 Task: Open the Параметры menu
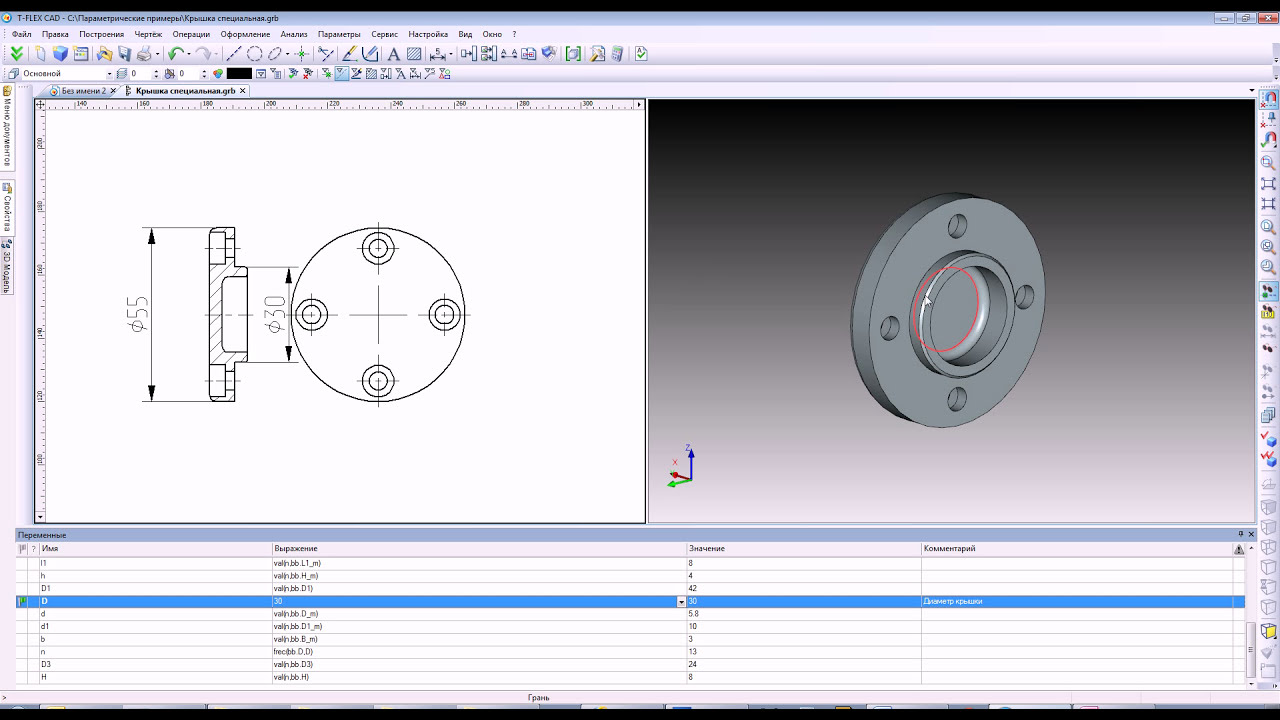tap(339, 34)
